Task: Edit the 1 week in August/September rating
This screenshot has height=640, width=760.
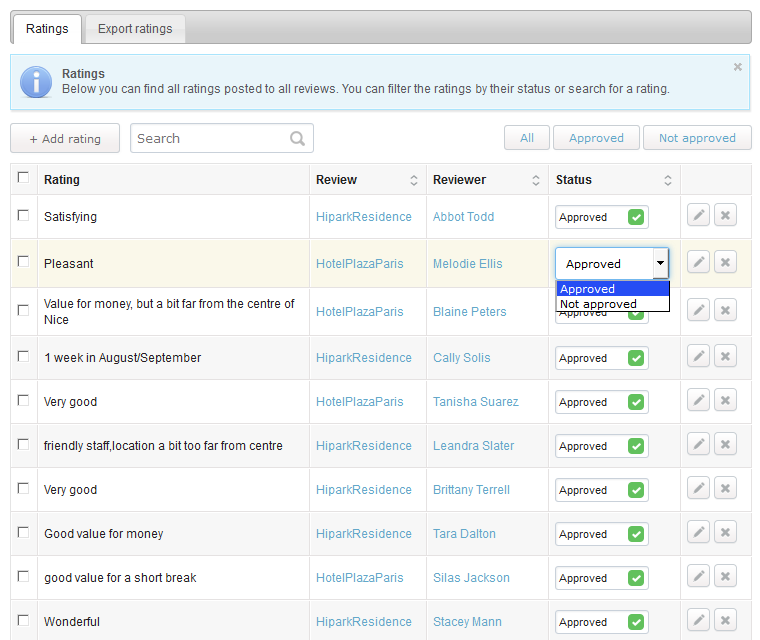Action: pyautogui.click(x=698, y=356)
